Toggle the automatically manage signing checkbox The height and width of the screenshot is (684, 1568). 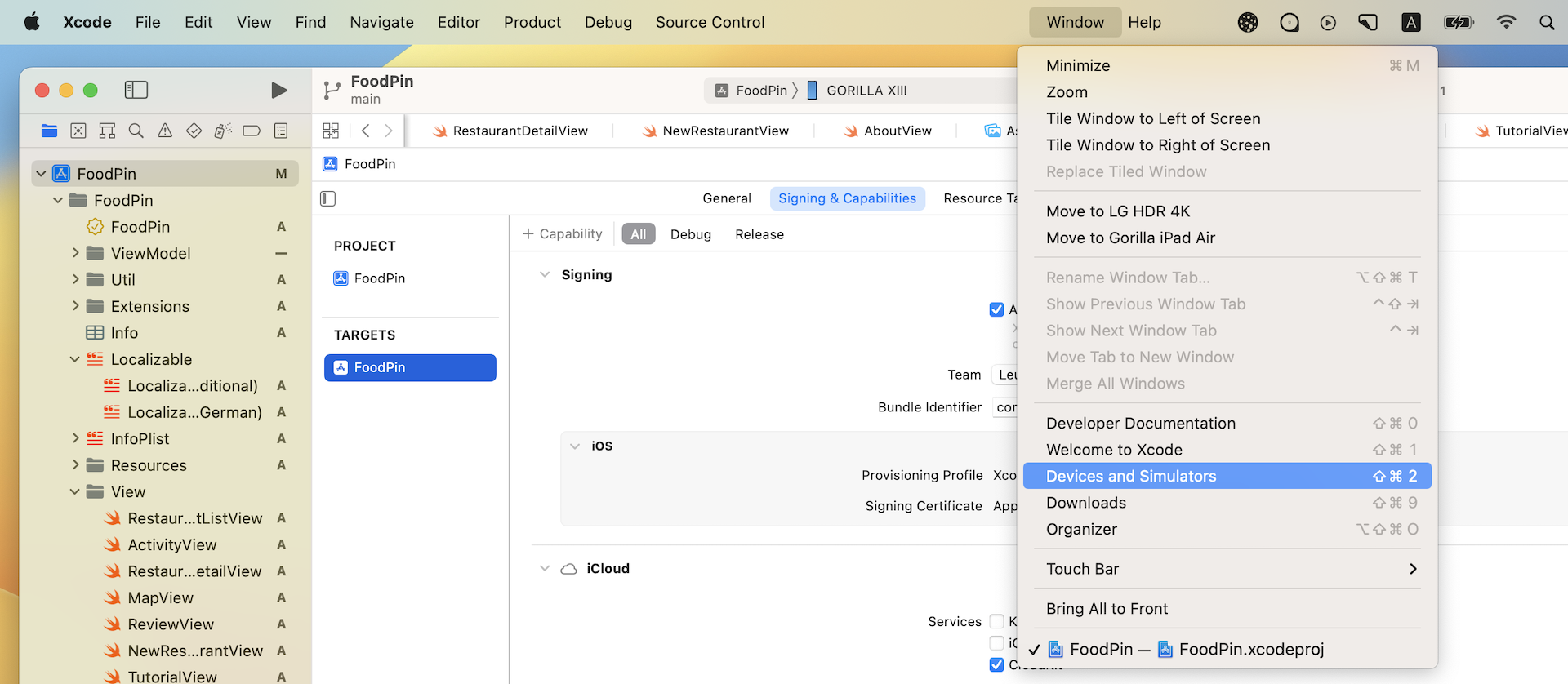(x=996, y=309)
